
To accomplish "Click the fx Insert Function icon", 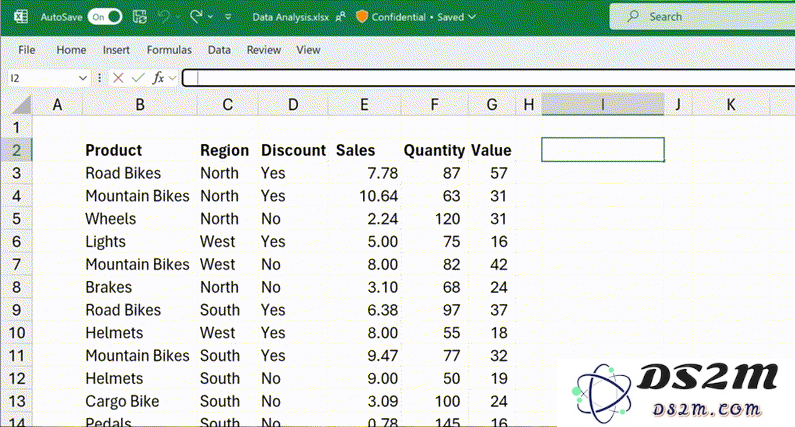I will click(158, 78).
